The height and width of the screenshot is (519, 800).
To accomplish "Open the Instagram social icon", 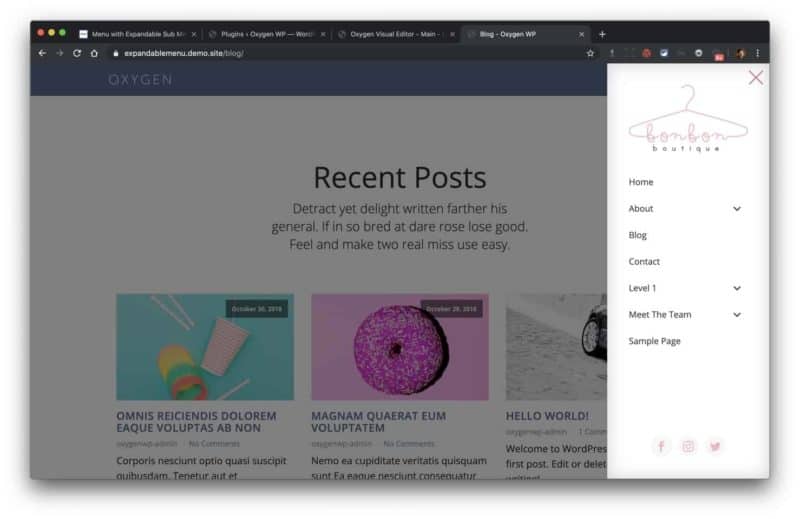I will point(688,447).
